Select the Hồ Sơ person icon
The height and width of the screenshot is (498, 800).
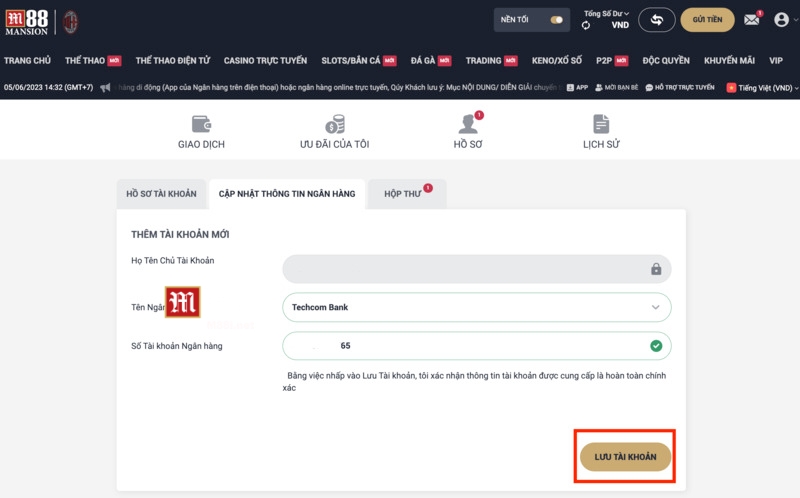click(468, 124)
